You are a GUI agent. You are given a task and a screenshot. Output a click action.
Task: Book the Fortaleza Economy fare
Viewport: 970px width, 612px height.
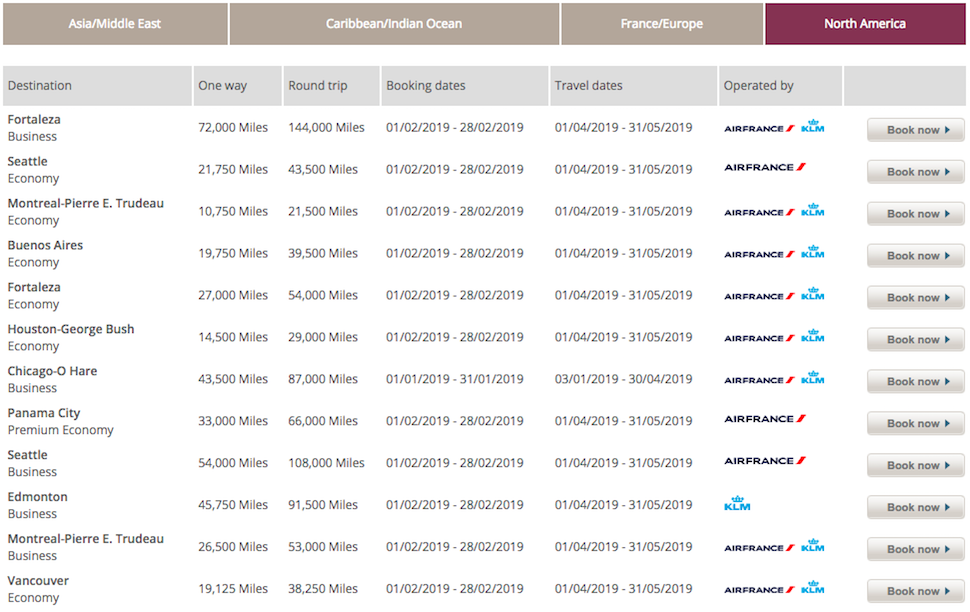click(916, 298)
